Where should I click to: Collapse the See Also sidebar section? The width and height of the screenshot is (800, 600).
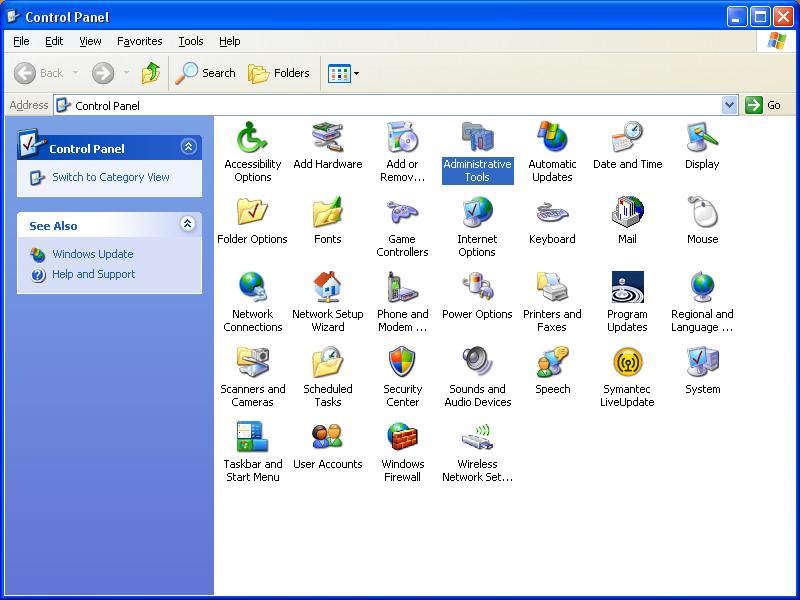pos(188,223)
